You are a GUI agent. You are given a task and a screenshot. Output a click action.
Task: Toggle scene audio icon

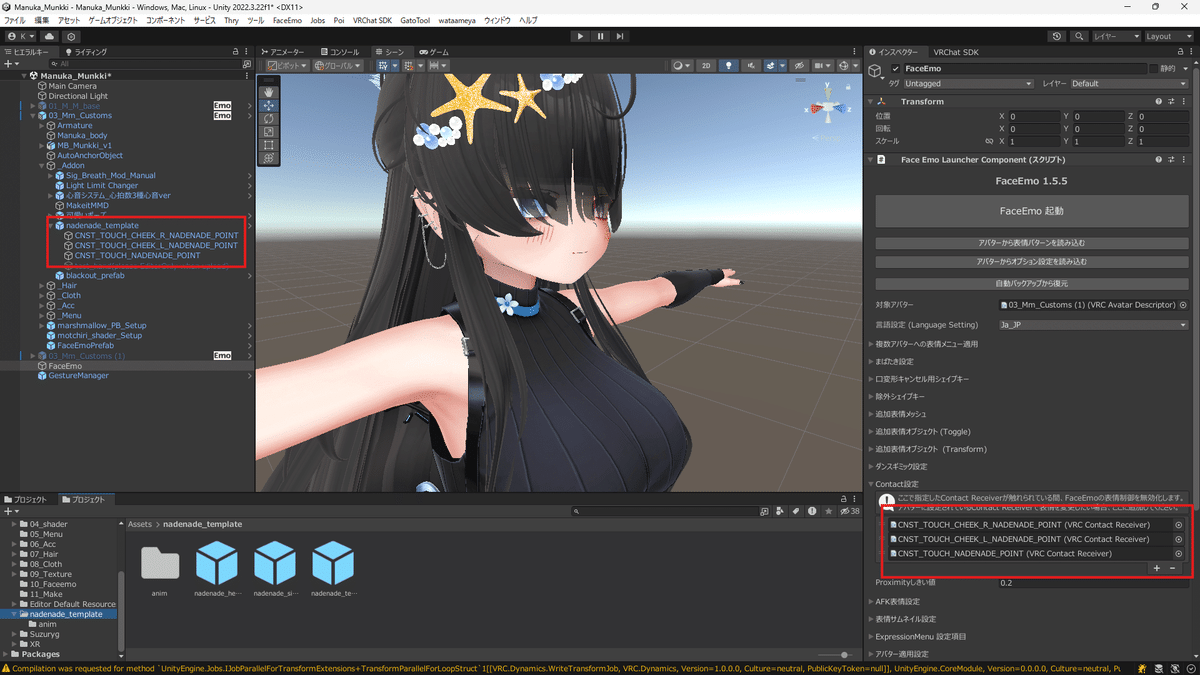pyautogui.click(x=751, y=66)
